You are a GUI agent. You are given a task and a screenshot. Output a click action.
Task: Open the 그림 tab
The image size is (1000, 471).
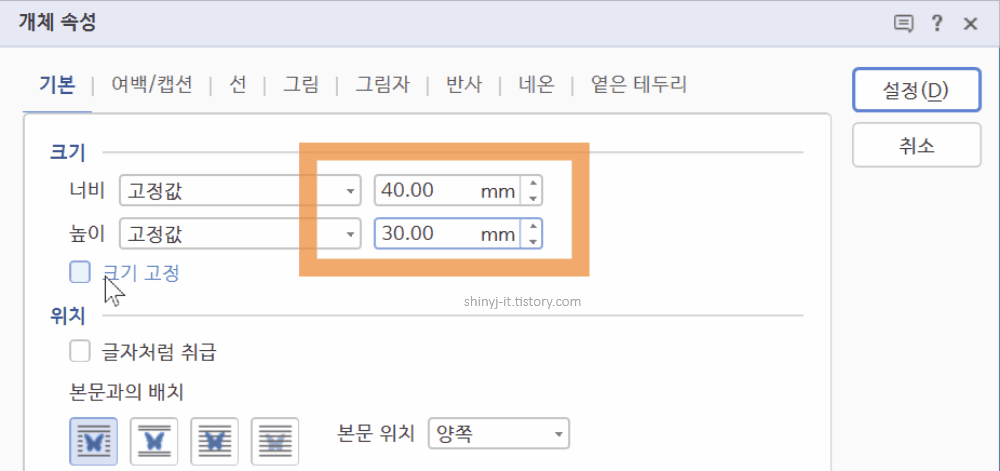click(300, 85)
